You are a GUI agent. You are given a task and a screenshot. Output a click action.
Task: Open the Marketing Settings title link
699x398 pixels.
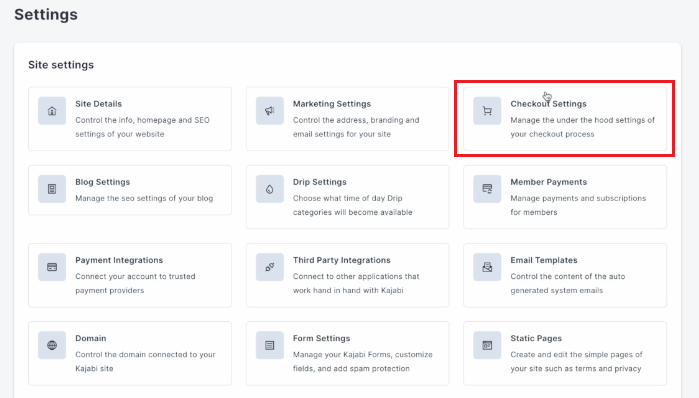(332, 104)
